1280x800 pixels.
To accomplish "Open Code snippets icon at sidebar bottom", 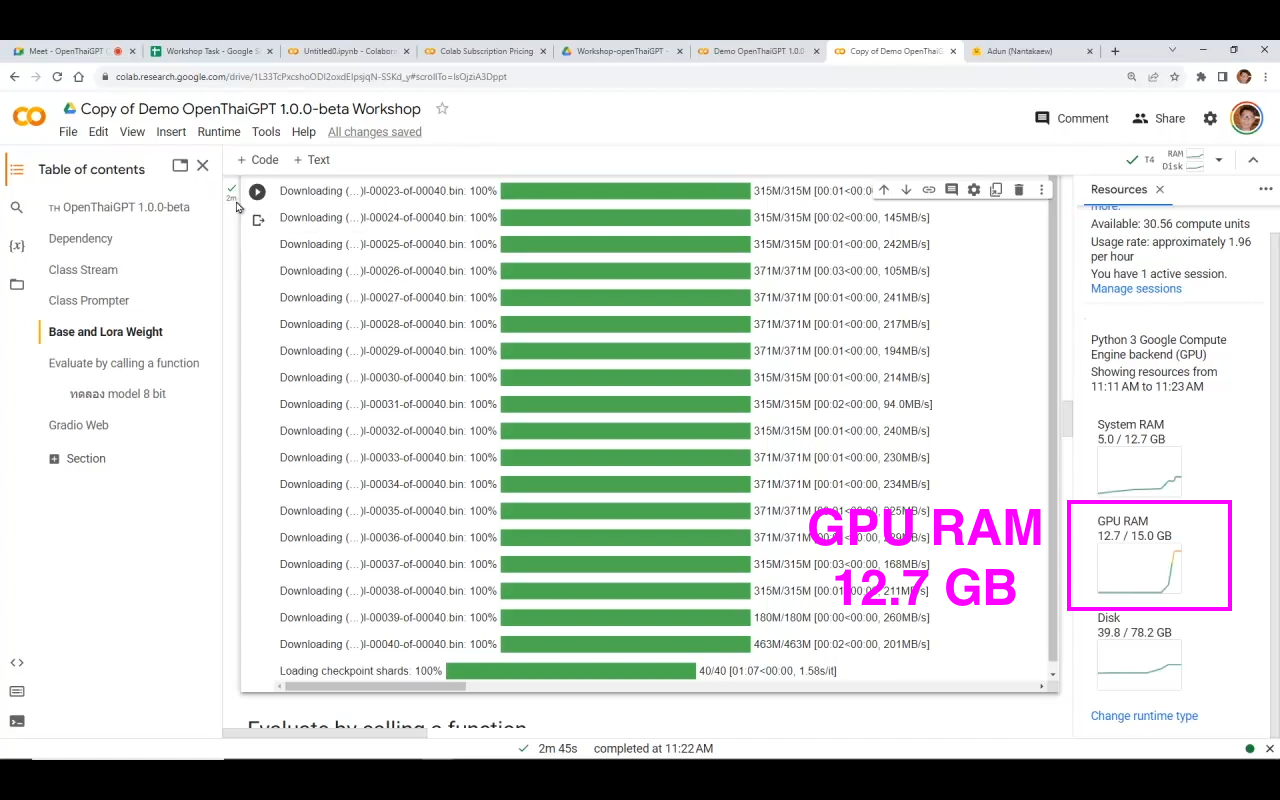I will [16, 662].
